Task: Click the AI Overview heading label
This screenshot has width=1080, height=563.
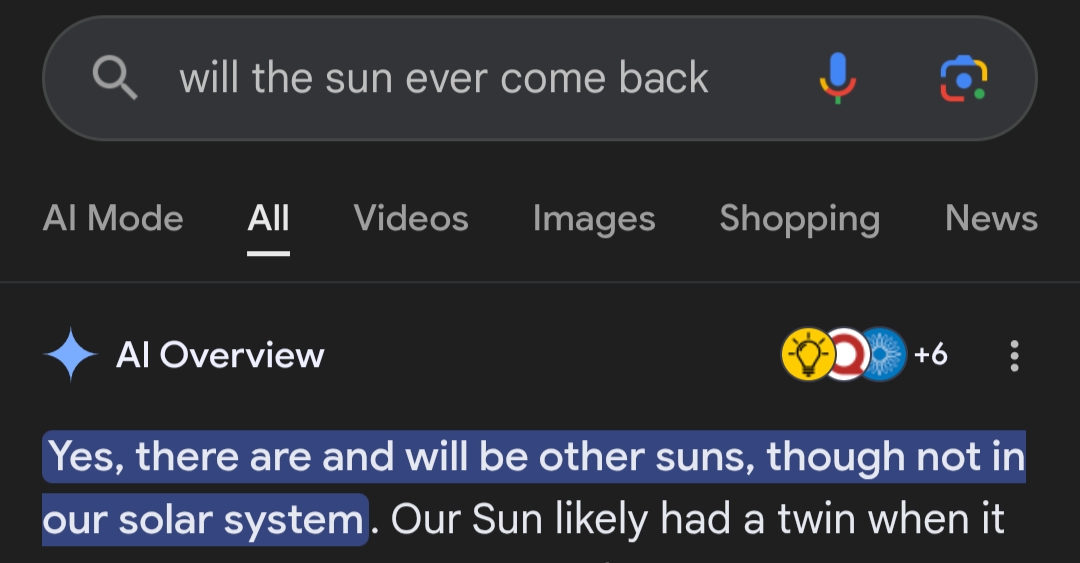Action: (220, 355)
